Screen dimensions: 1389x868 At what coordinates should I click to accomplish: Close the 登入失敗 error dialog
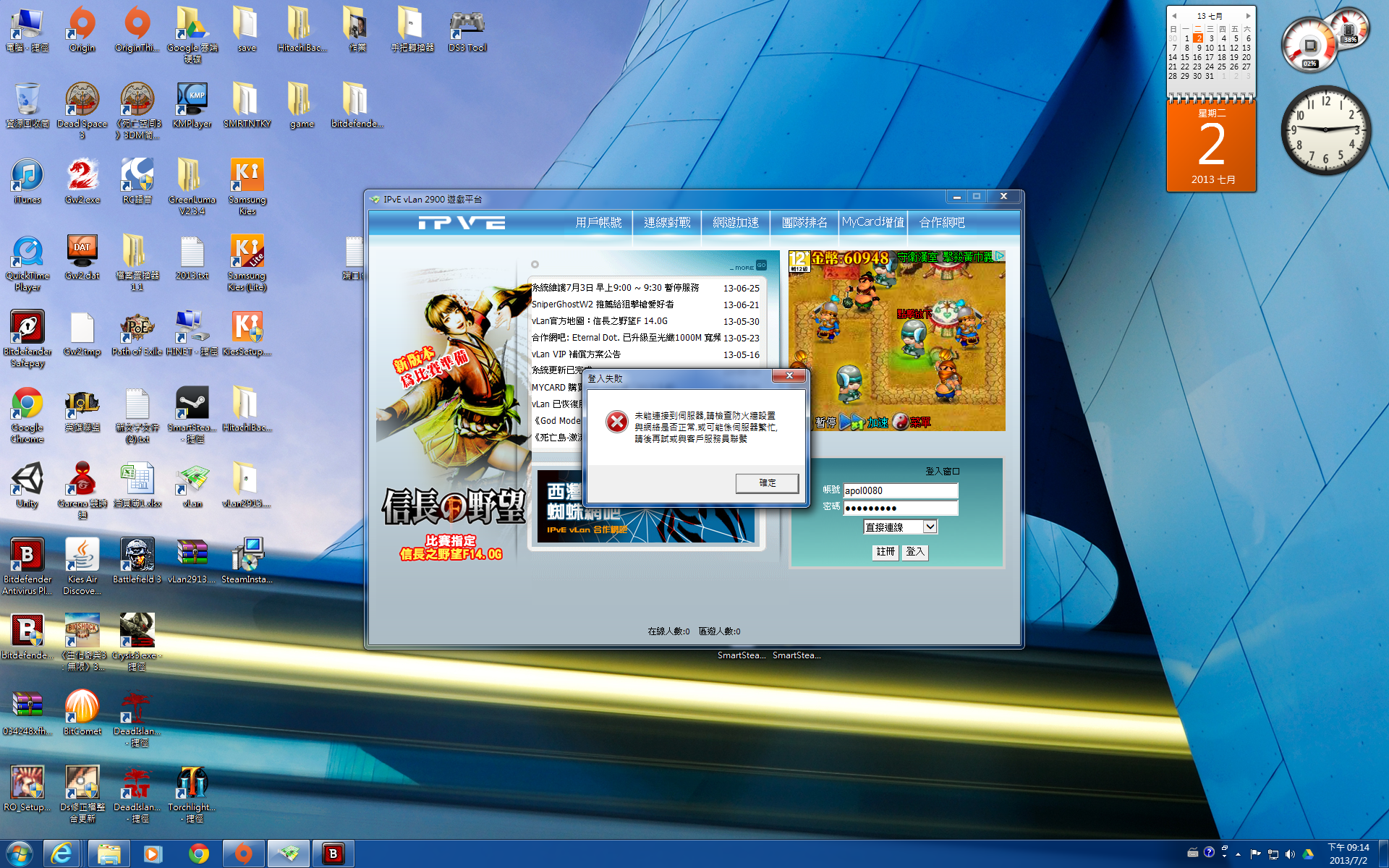pyautogui.click(x=789, y=375)
